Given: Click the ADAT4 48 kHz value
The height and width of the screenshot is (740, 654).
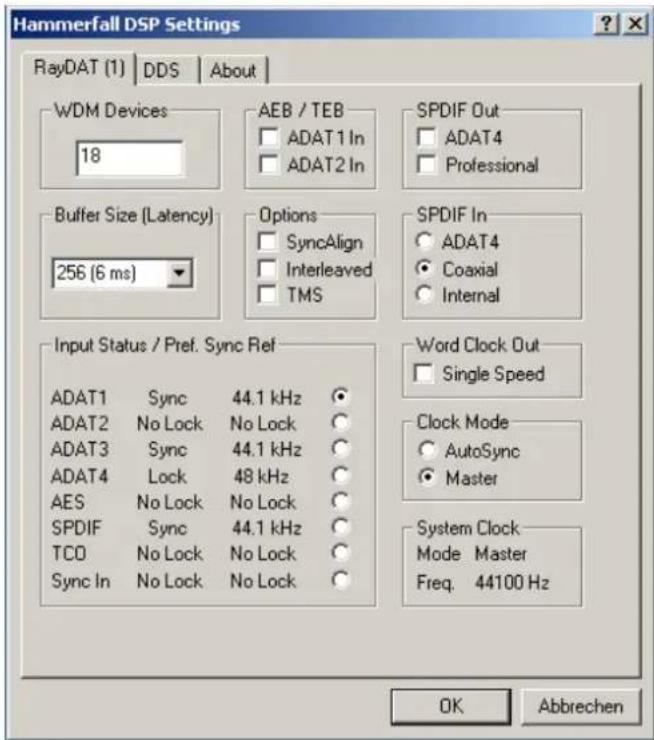Looking at the screenshot, I should (261, 476).
